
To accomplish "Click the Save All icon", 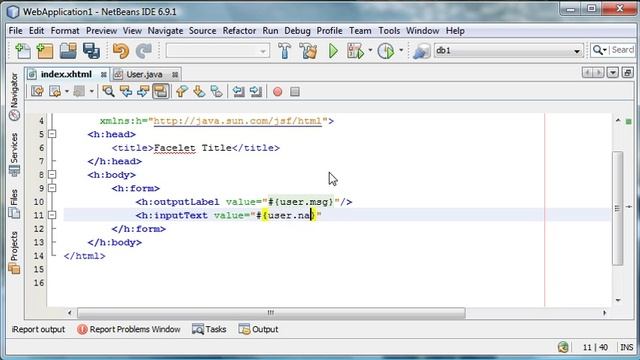I will click(x=91, y=51).
